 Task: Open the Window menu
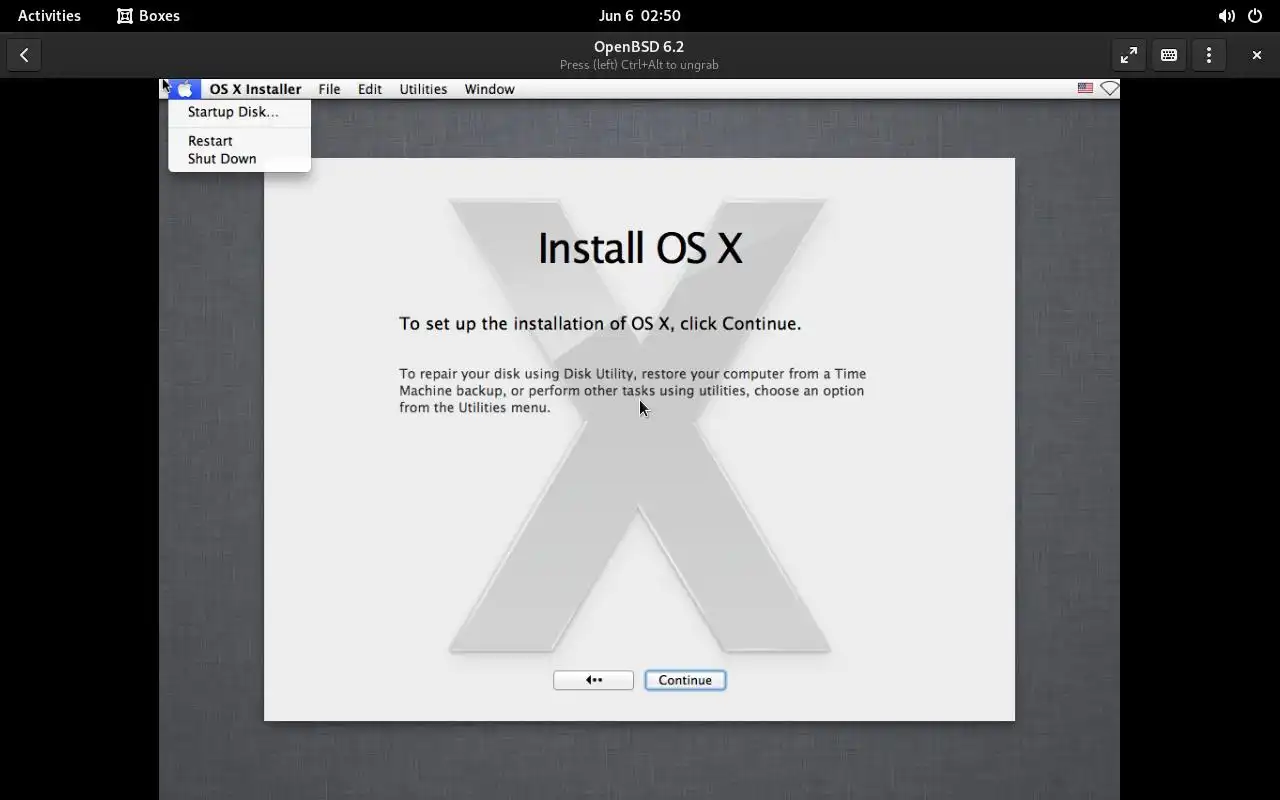tap(489, 89)
